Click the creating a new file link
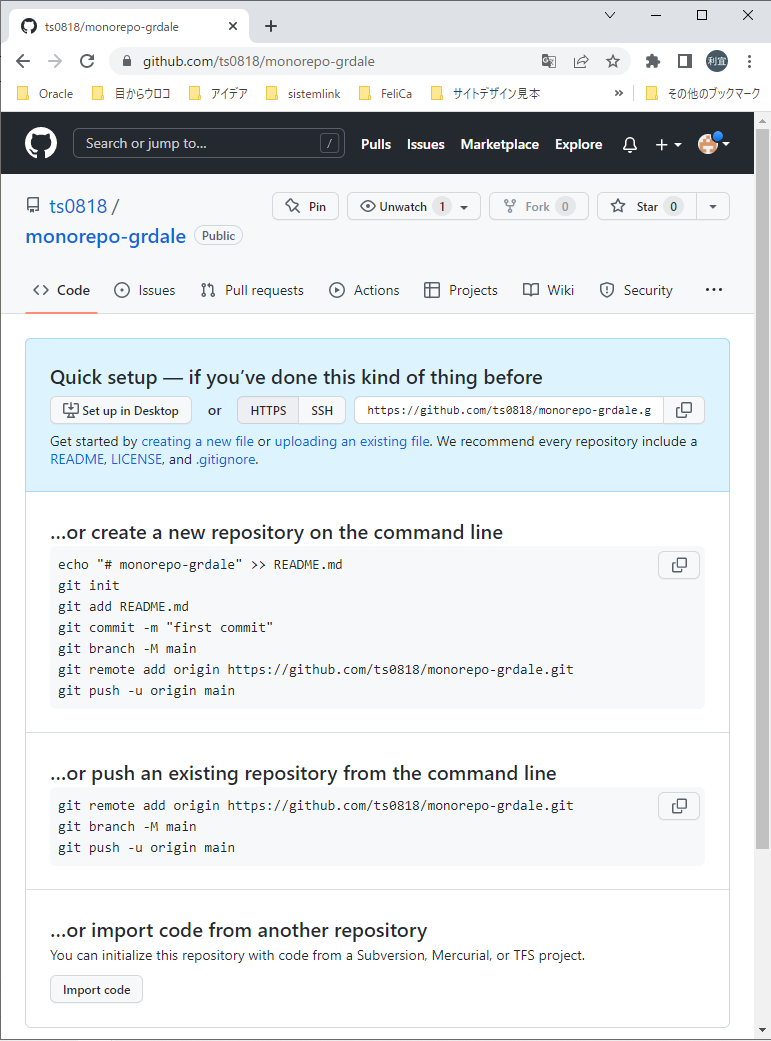Viewport: 771px width, 1041px height. [x=197, y=441]
